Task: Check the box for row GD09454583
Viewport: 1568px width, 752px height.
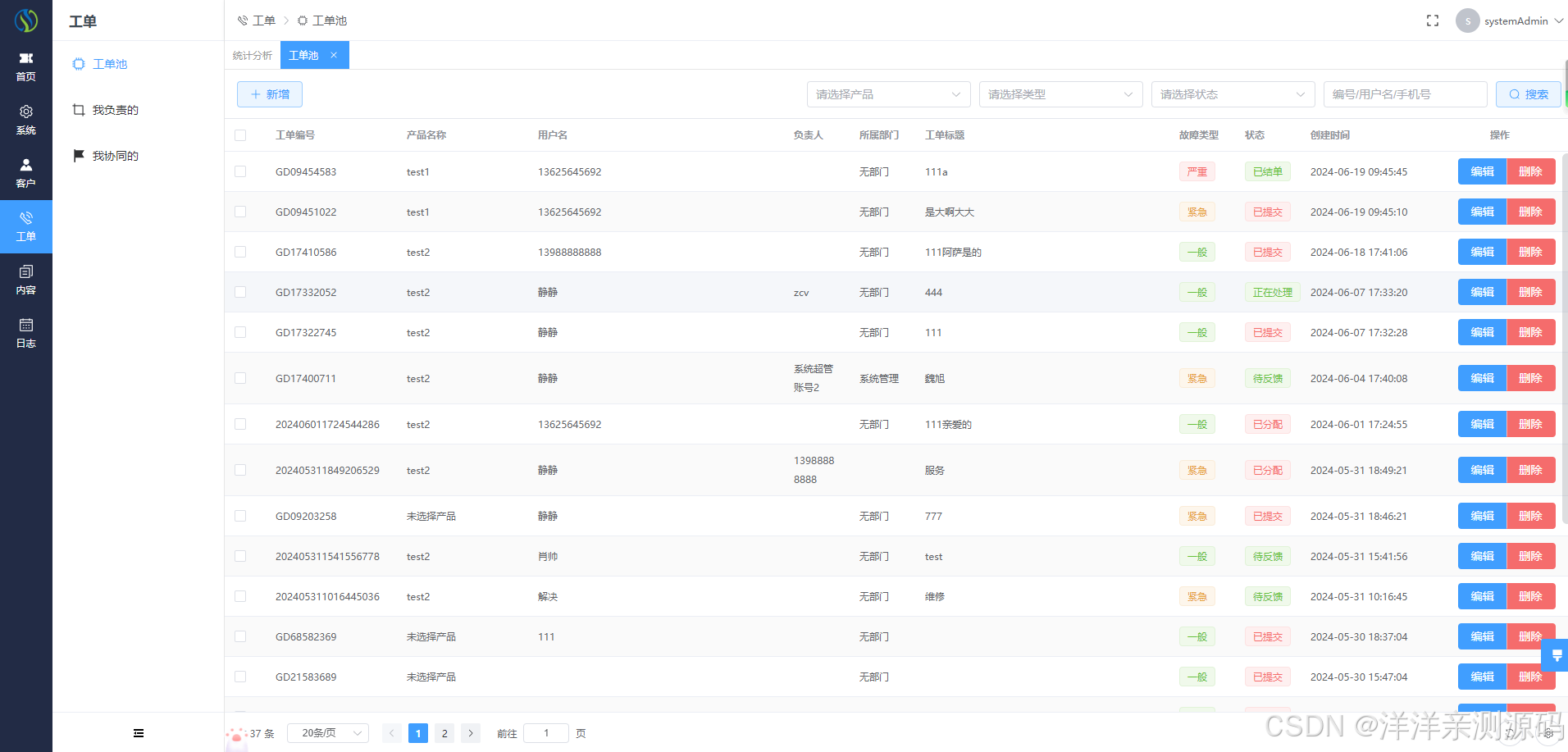Action: tap(240, 171)
